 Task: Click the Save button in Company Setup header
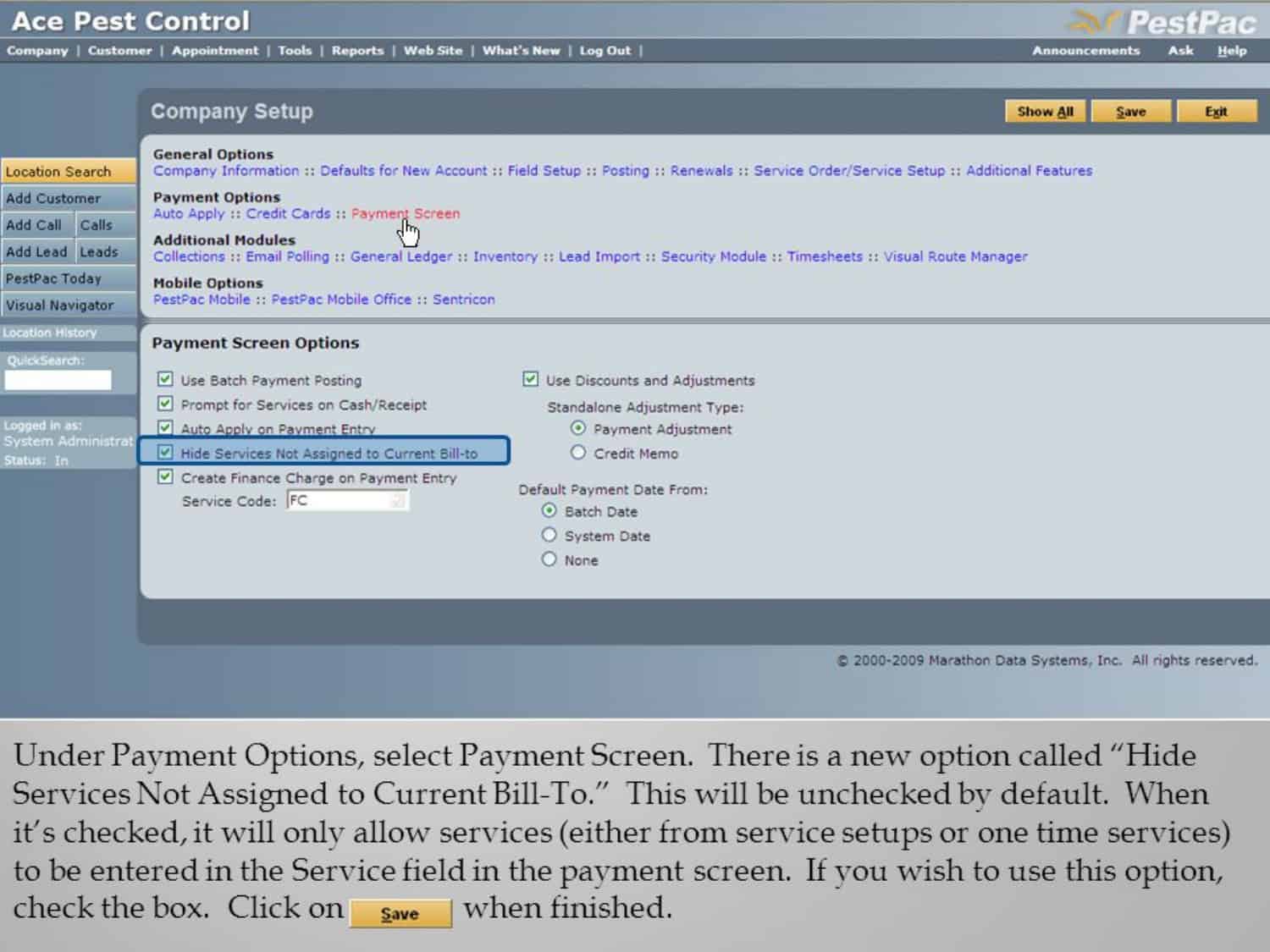tap(1130, 112)
